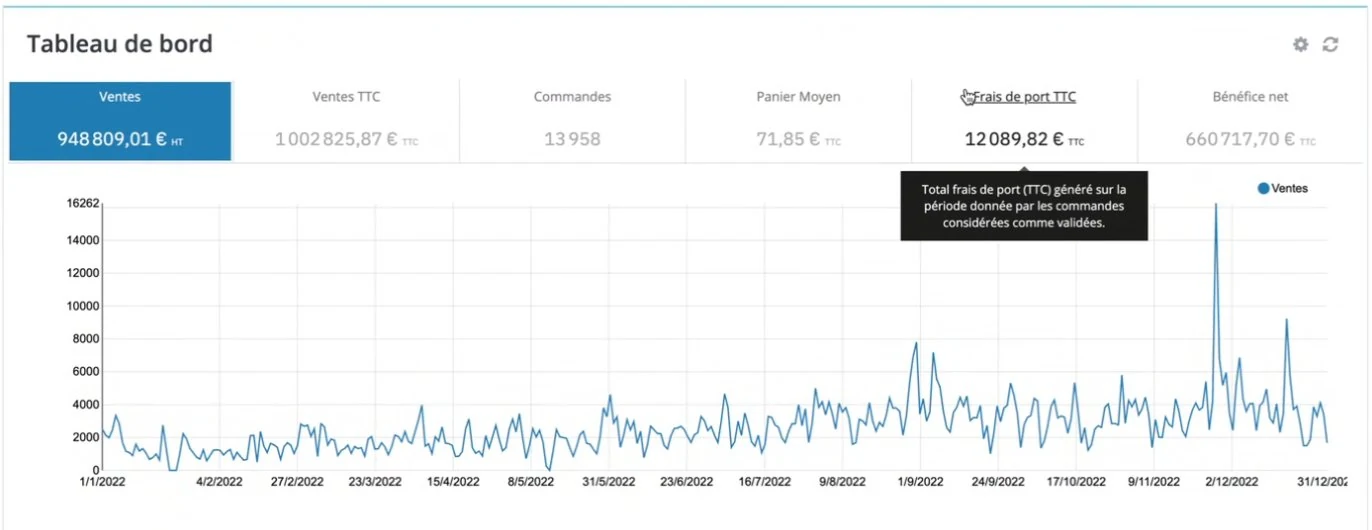Click the frais de port tooltip text
1372x530 pixels.
tap(1024, 206)
